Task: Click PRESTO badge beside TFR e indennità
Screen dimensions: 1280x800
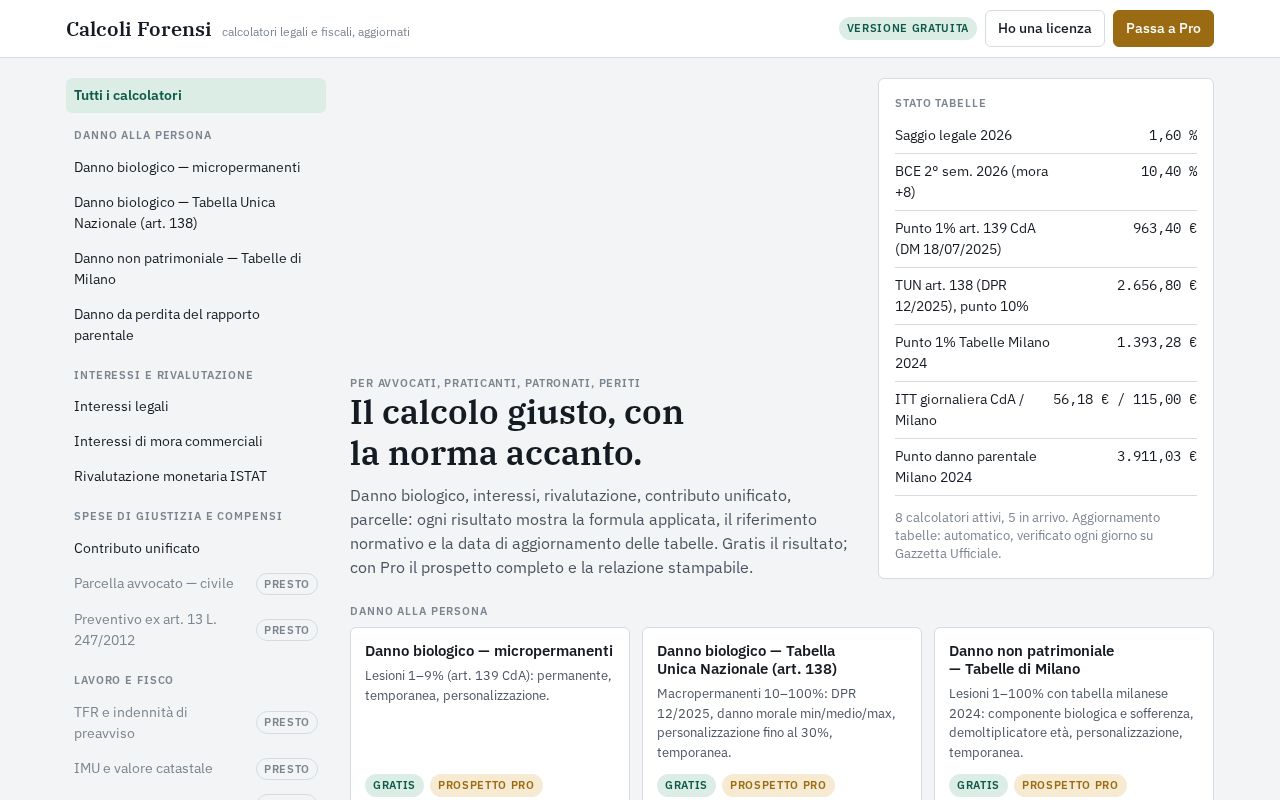Action: (287, 722)
